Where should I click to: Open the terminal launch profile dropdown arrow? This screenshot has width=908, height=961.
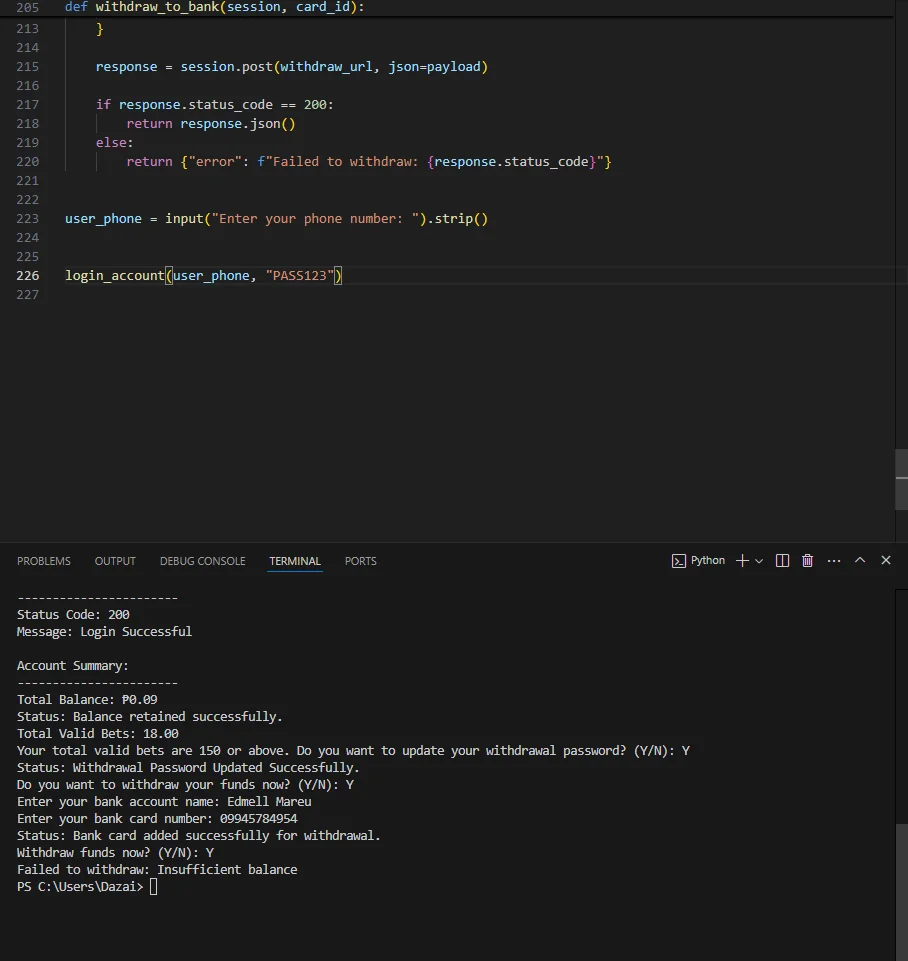point(759,561)
